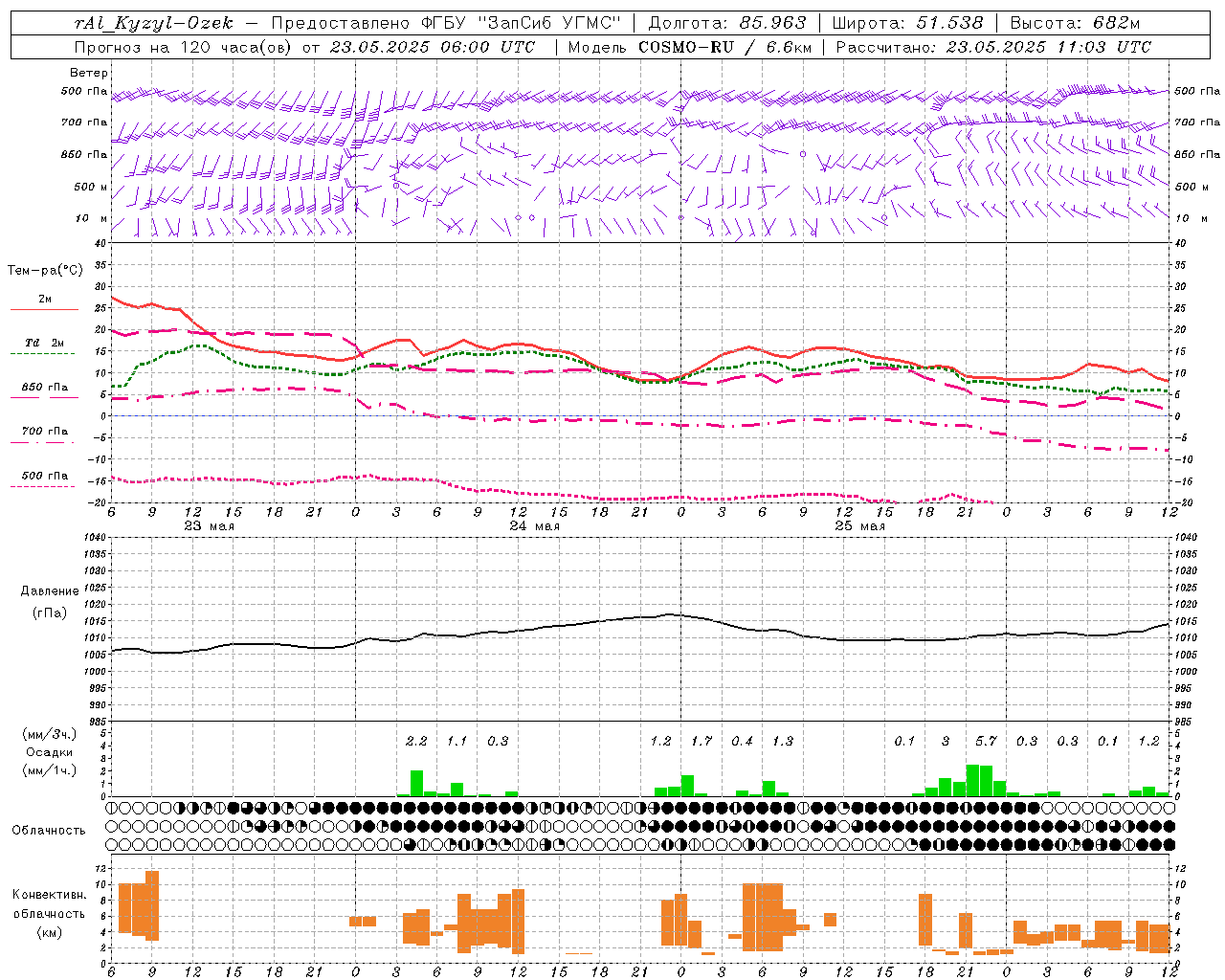Click the 25 мая date label
Viewport: 1225px width, 980px height.
coord(859,525)
